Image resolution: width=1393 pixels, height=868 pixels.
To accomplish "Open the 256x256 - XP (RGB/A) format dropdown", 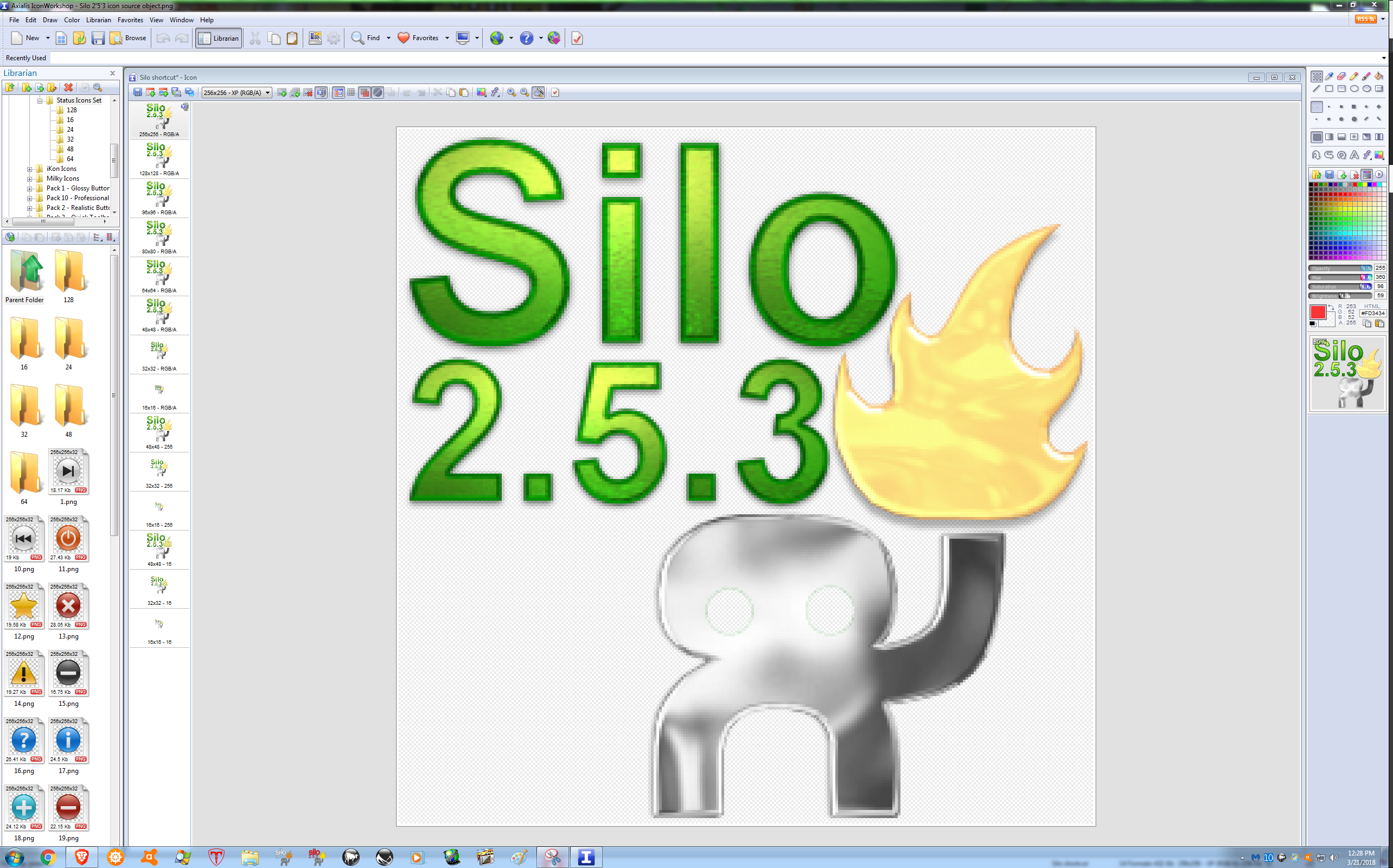I will coord(237,92).
